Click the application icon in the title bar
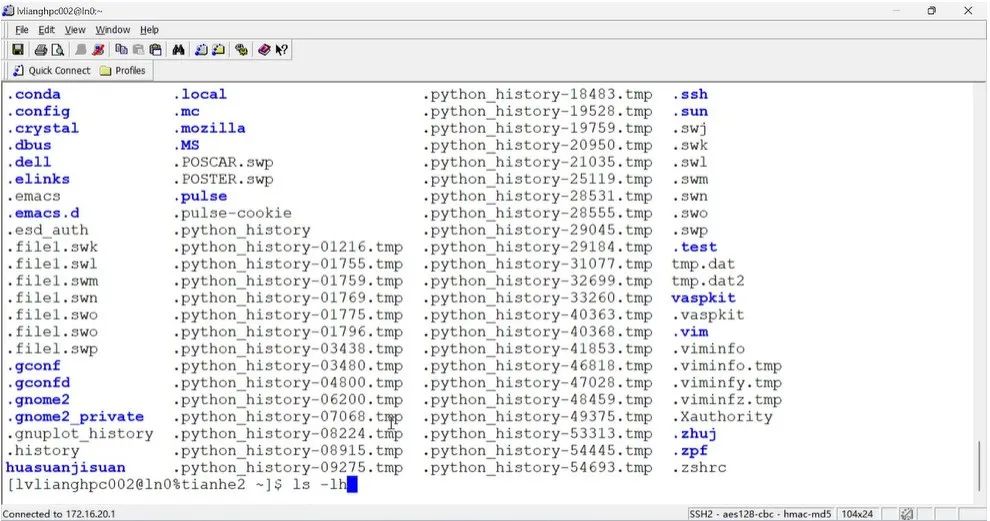The width and height of the screenshot is (990, 521). [x=8, y=11]
